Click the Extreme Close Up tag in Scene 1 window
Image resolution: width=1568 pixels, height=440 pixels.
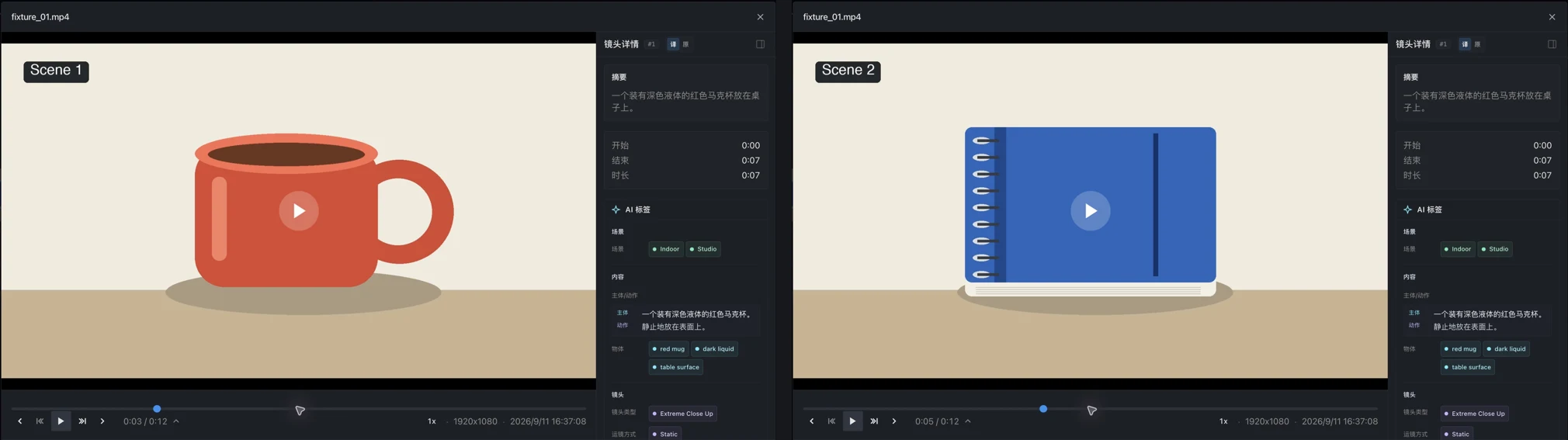click(683, 414)
